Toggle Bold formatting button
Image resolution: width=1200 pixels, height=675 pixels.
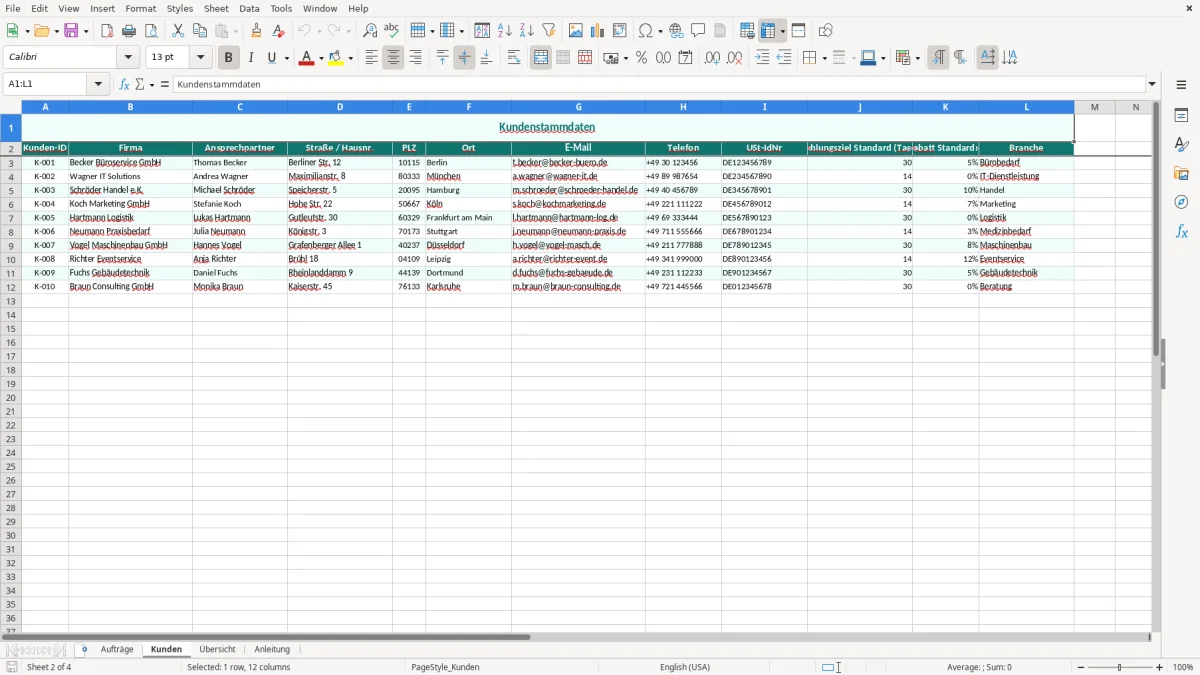coord(228,58)
